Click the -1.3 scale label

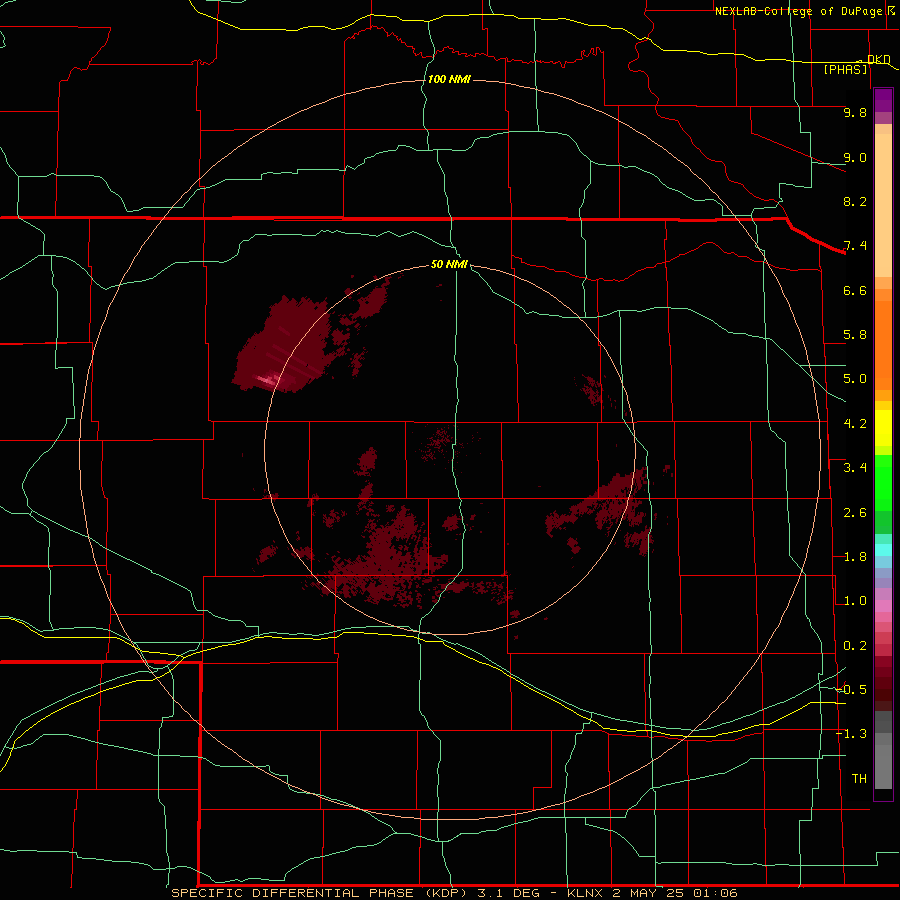tap(851, 734)
